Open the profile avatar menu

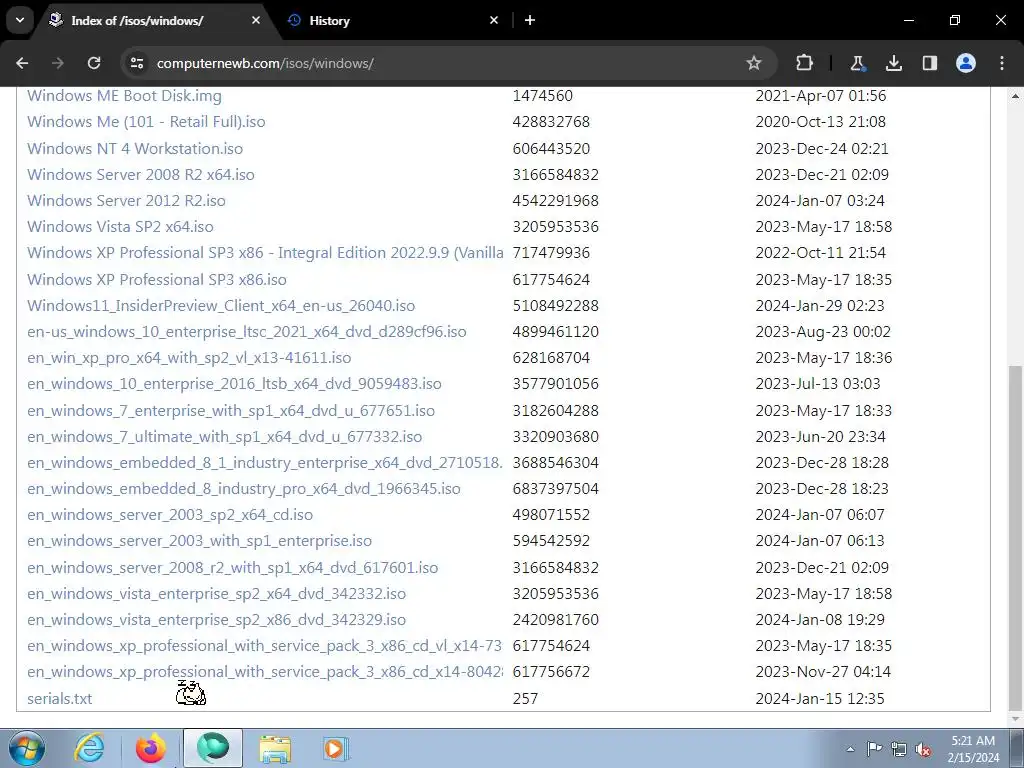point(966,63)
